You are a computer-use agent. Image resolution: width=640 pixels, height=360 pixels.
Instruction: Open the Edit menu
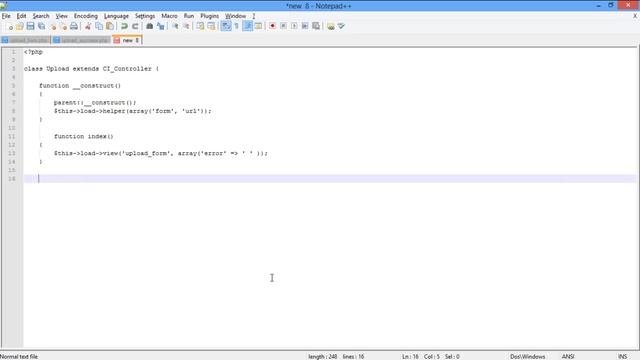coord(21,16)
